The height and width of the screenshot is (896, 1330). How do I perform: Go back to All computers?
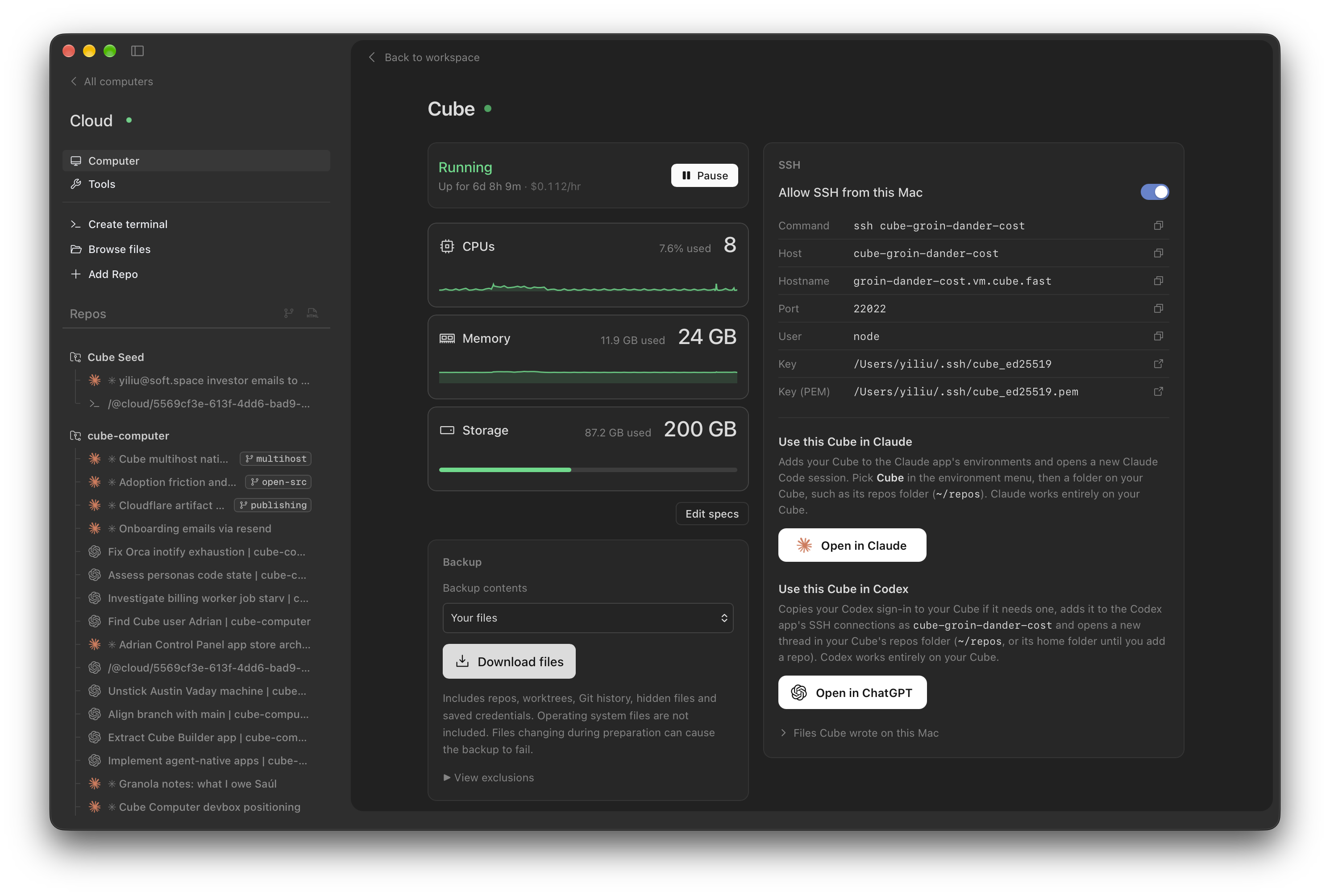(x=112, y=81)
